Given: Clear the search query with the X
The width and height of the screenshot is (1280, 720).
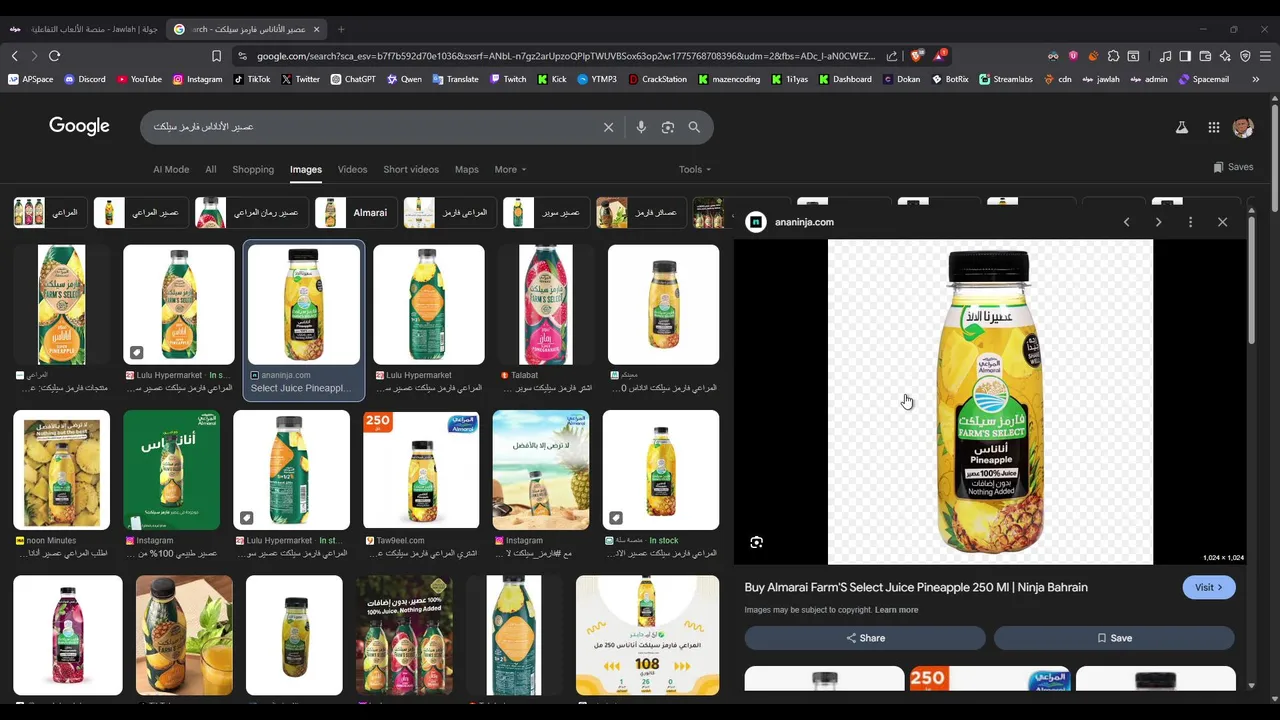Looking at the screenshot, I should tap(608, 127).
